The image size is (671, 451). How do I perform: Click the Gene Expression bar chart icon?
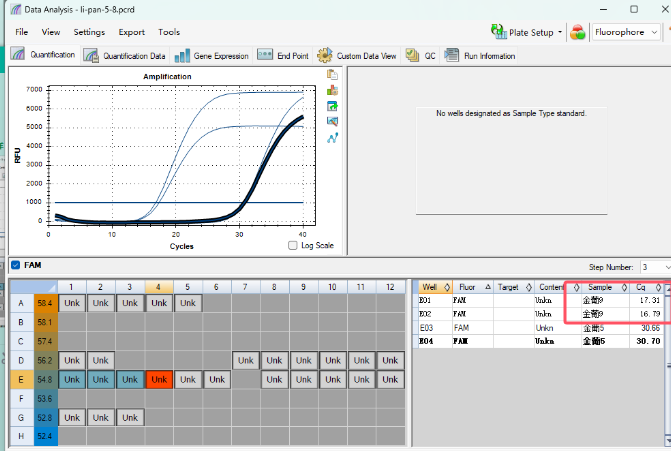pyautogui.click(x=182, y=56)
